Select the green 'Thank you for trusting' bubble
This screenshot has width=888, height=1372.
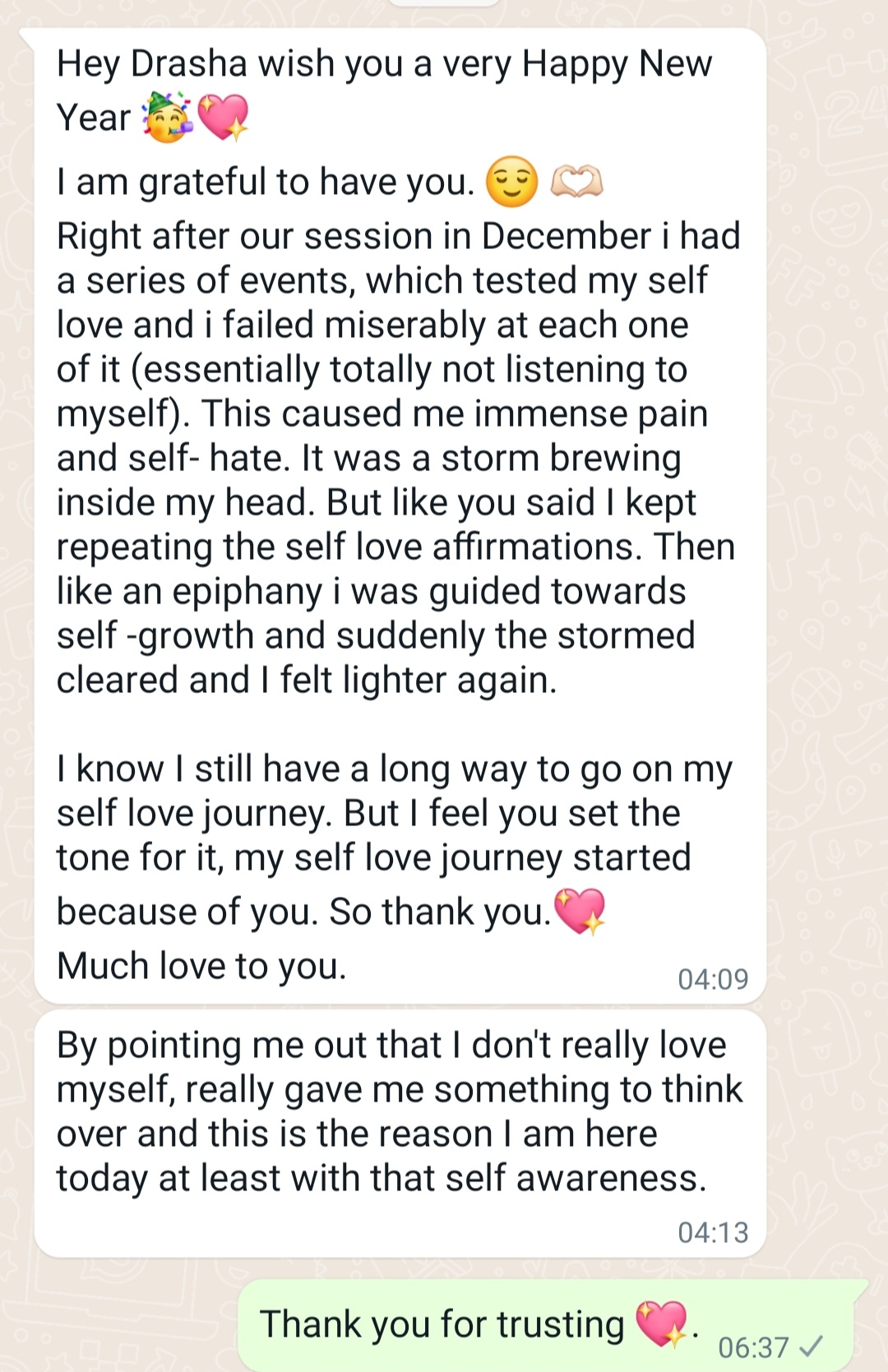point(546,1325)
